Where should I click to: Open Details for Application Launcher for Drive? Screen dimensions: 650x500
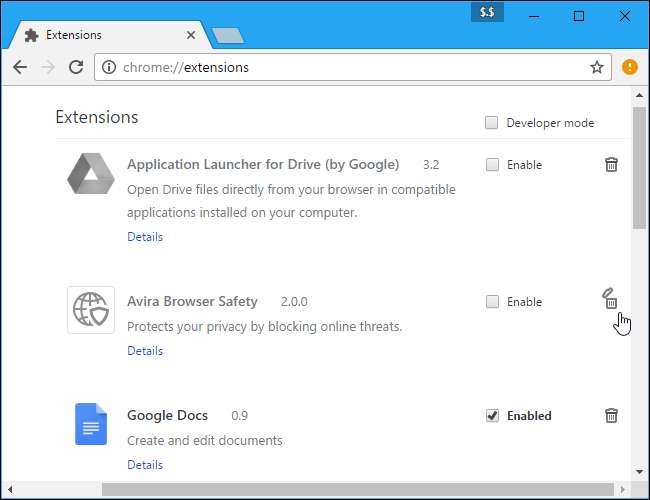(145, 237)
